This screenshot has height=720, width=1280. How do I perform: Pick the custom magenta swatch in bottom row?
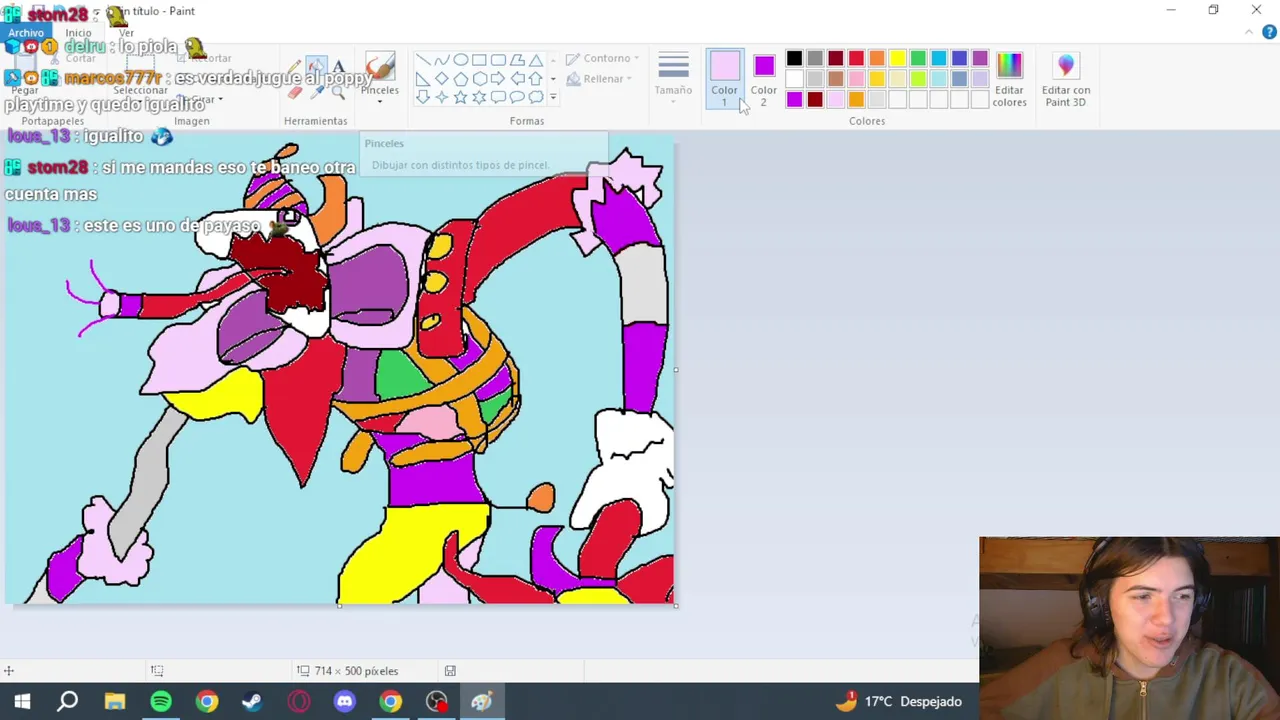pos(794,99)
